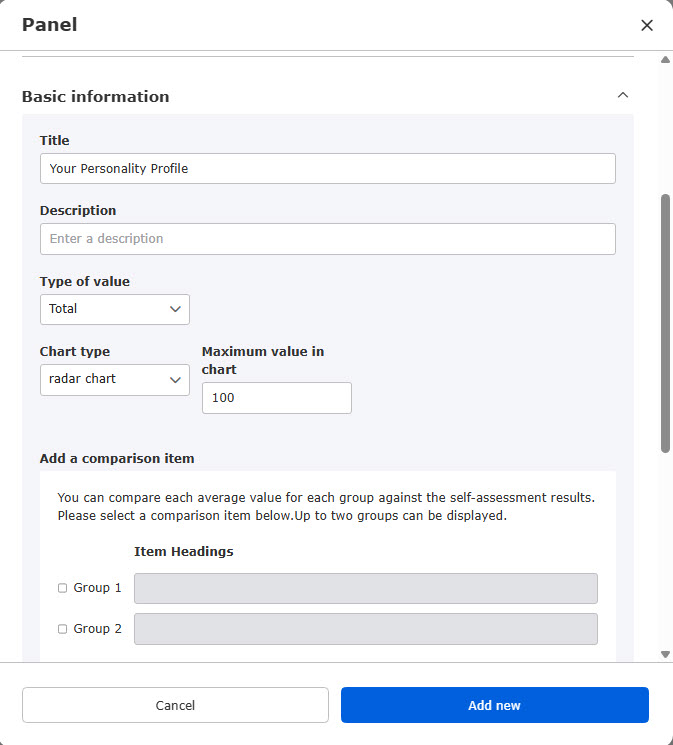Open the Type of value dropdown
This screenshot has width=673, height=745.
coord(115,309)
